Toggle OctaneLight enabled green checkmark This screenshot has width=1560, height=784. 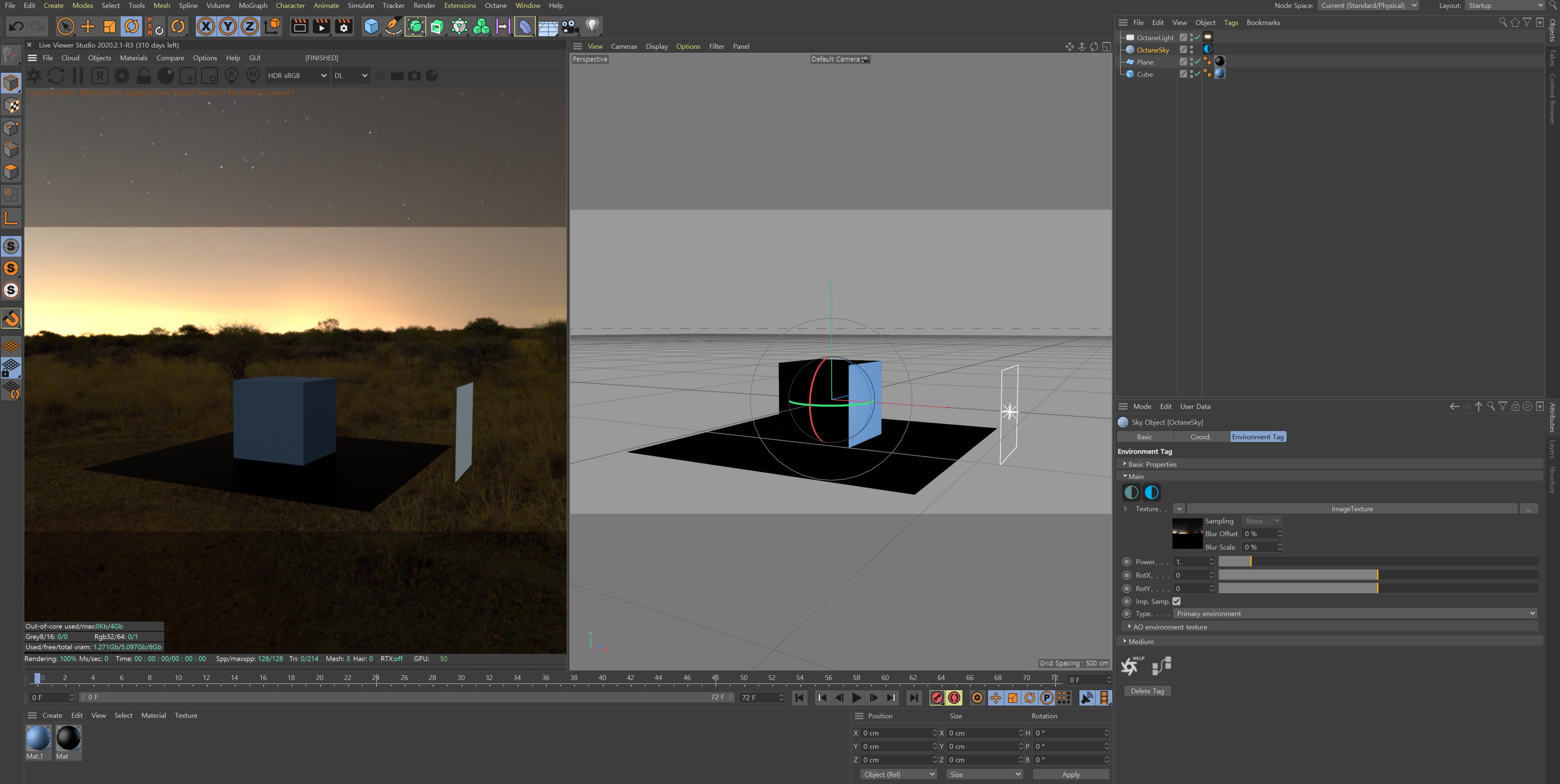click(1197, 37)
